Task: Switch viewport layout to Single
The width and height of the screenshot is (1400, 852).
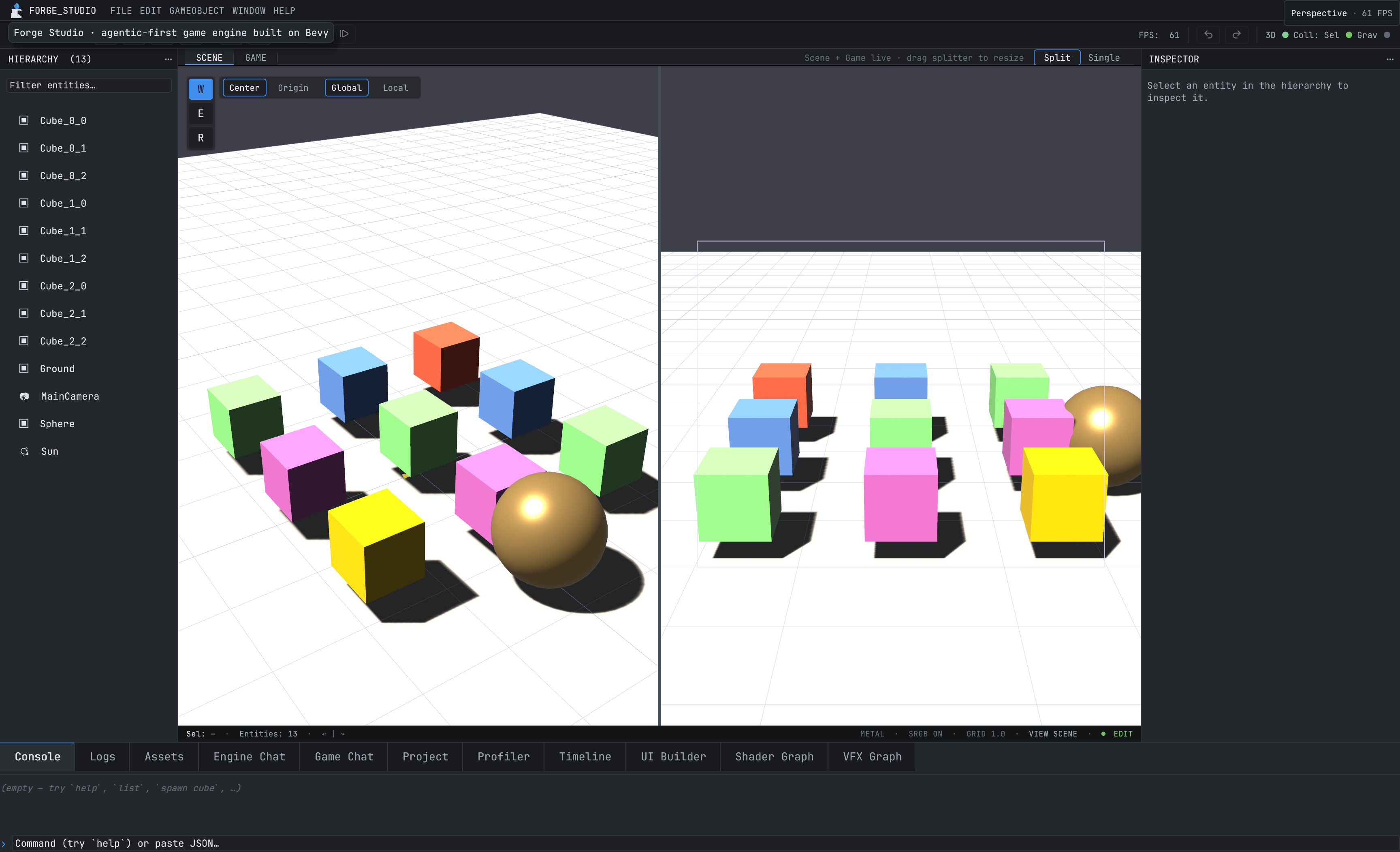Action: (x=1104, y=58)
